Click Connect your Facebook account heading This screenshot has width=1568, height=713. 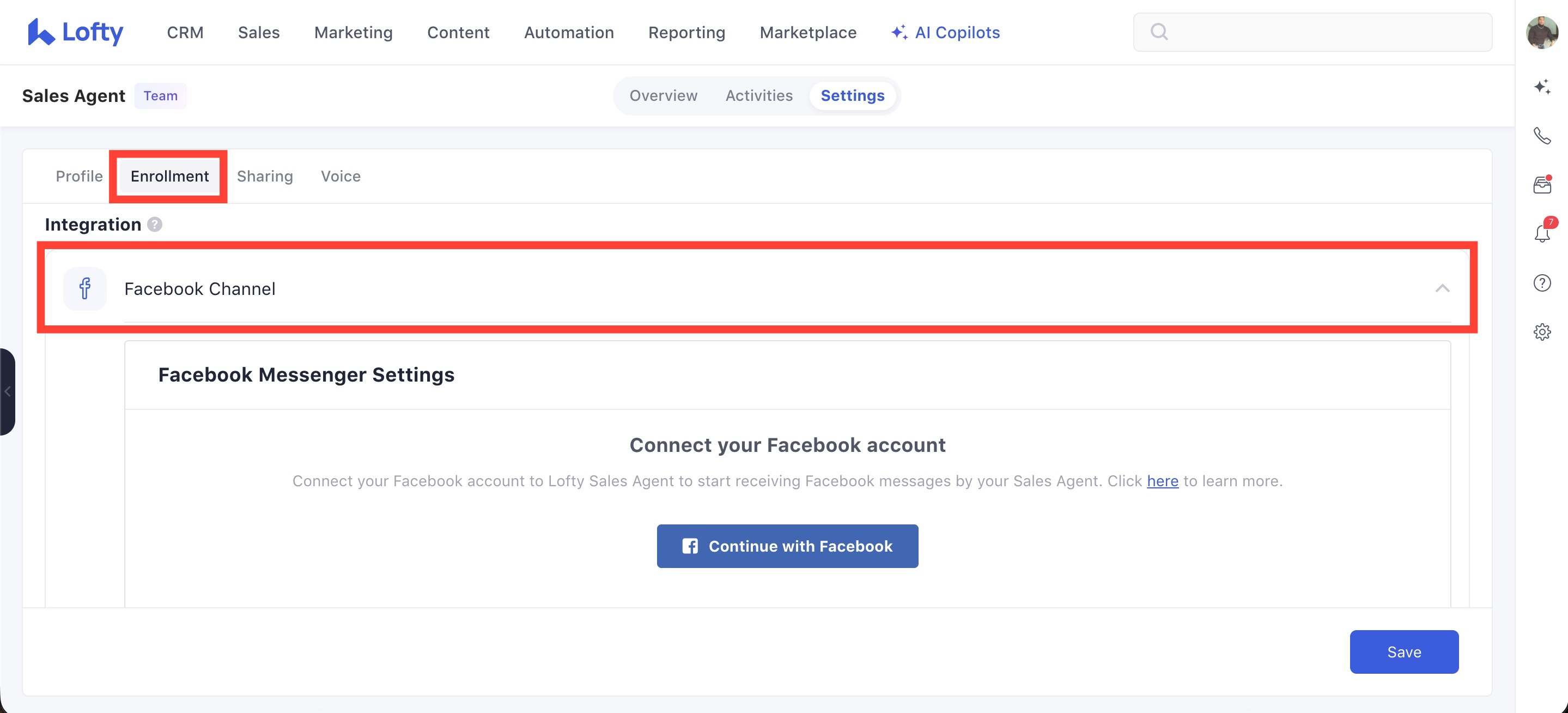coord(787,445)
